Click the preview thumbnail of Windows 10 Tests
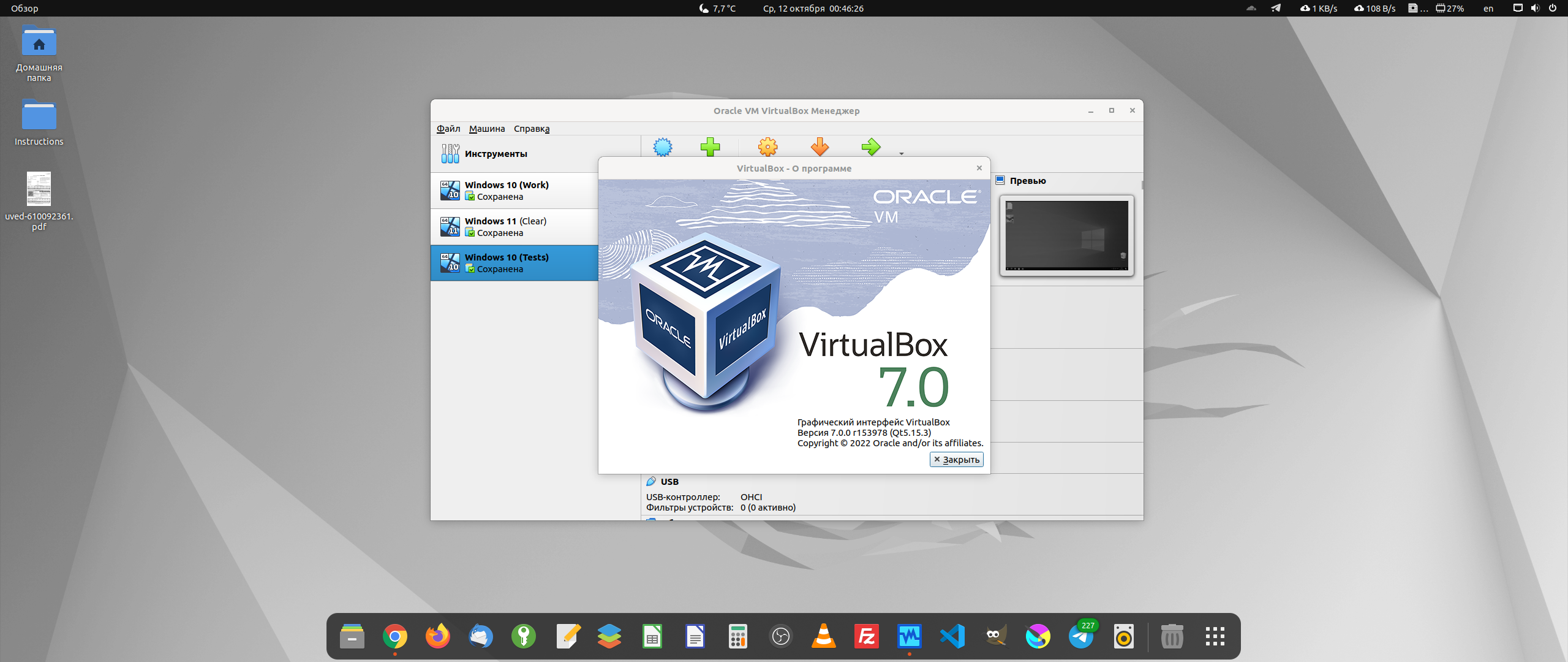Screen dimensions: 1568x662 coord(1065,235)
